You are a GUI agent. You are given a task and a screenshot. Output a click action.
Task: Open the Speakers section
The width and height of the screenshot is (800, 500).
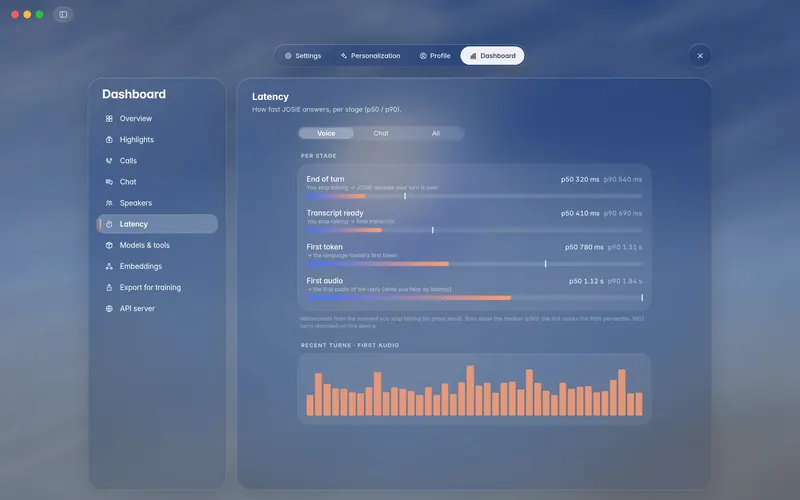pyautogui.click(x=157, y=203)
